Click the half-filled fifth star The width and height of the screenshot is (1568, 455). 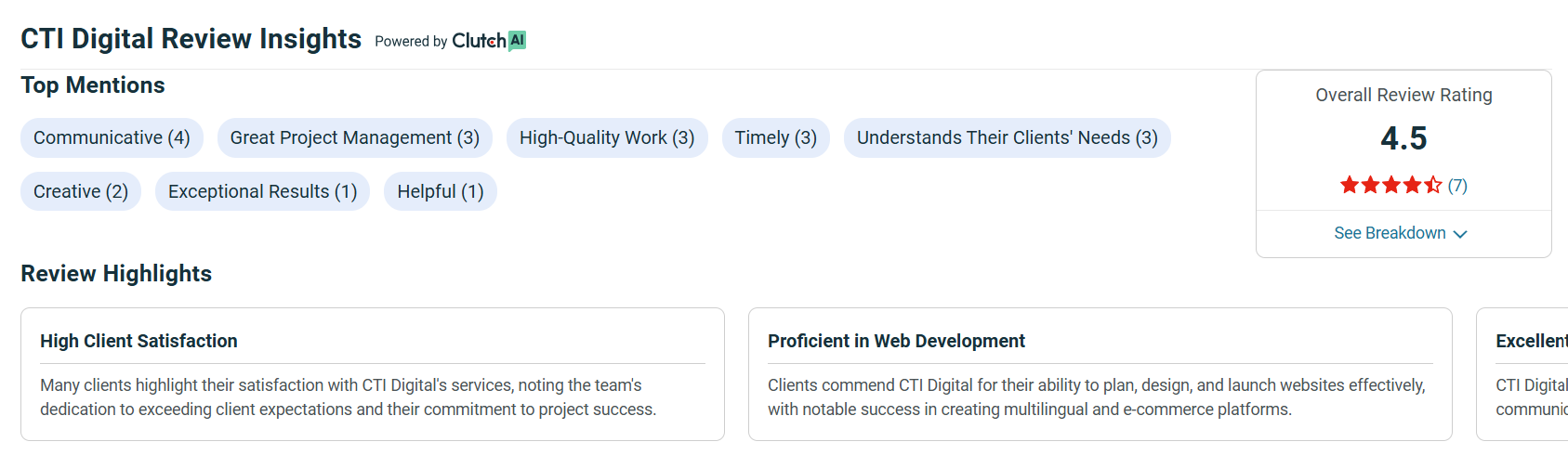[x=1433, y=185]
